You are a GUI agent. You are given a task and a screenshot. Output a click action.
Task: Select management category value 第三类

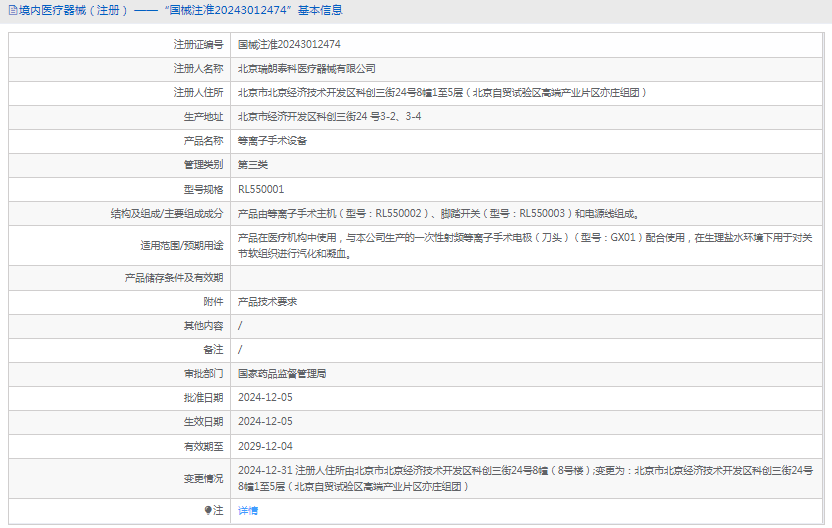pos(253,165)
